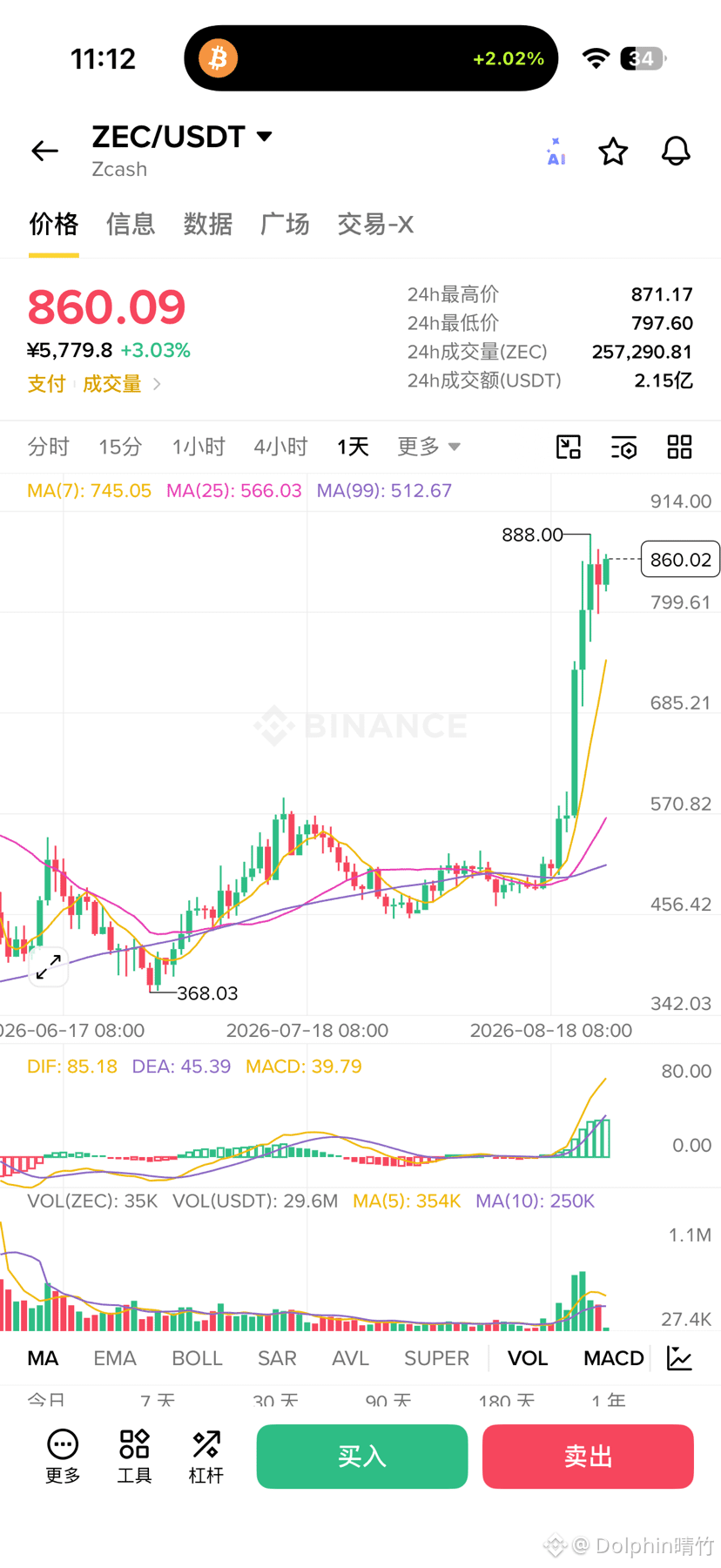This screenshot has height=1568, width=721.
Task: Open the AI analysis icon
Action: (556, 151)
